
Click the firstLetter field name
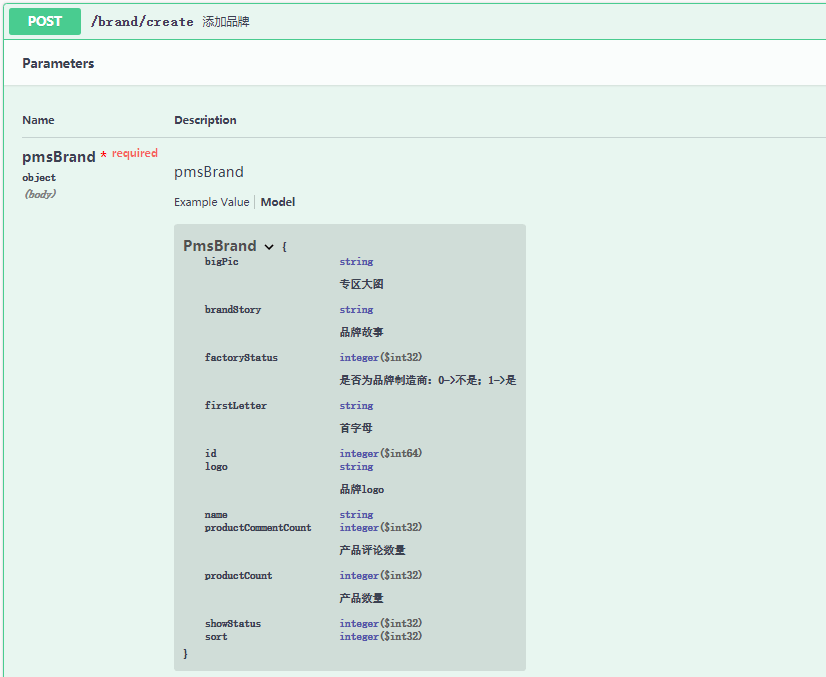235,406
